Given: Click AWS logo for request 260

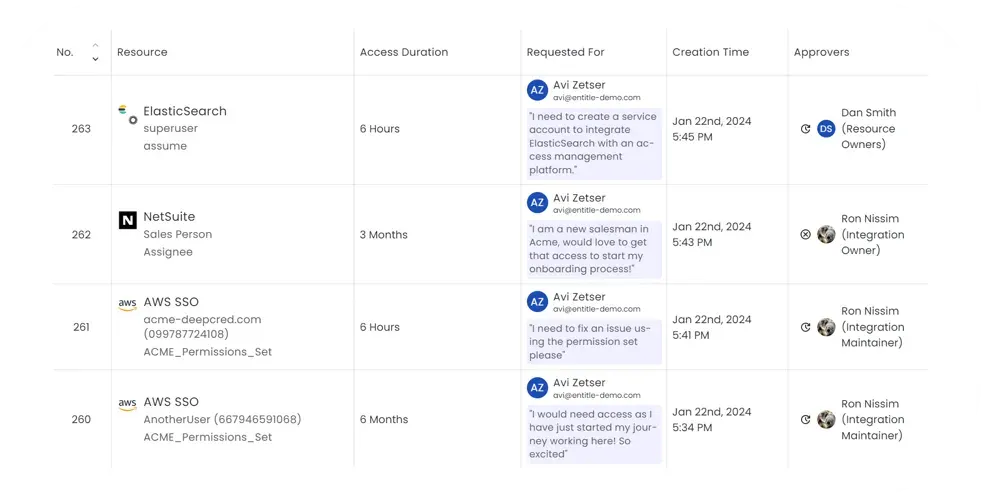Looking at the screenshot, I should [x=128, y=405].
